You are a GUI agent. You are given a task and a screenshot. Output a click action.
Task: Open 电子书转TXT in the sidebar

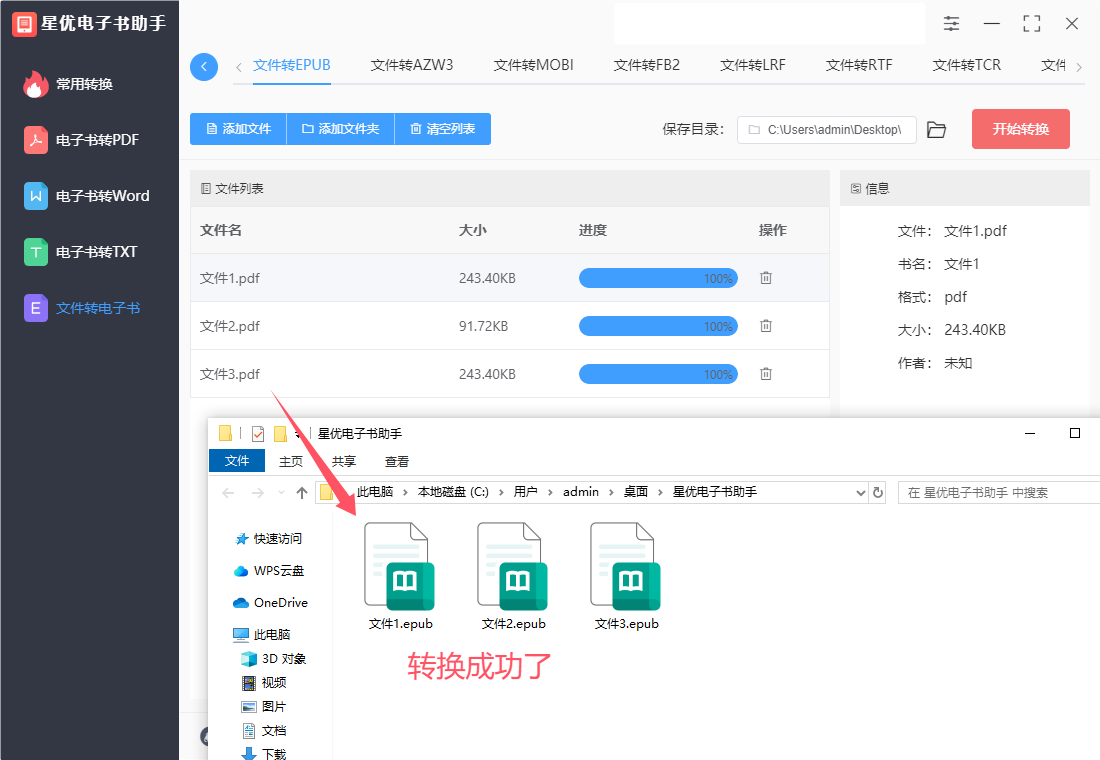click(x=81, y=252)
